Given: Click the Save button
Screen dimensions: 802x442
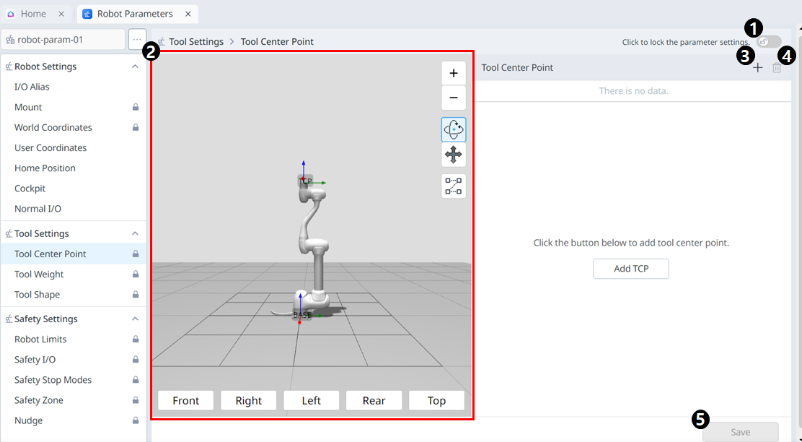Looking at the screenshot, I should (740, 432).
